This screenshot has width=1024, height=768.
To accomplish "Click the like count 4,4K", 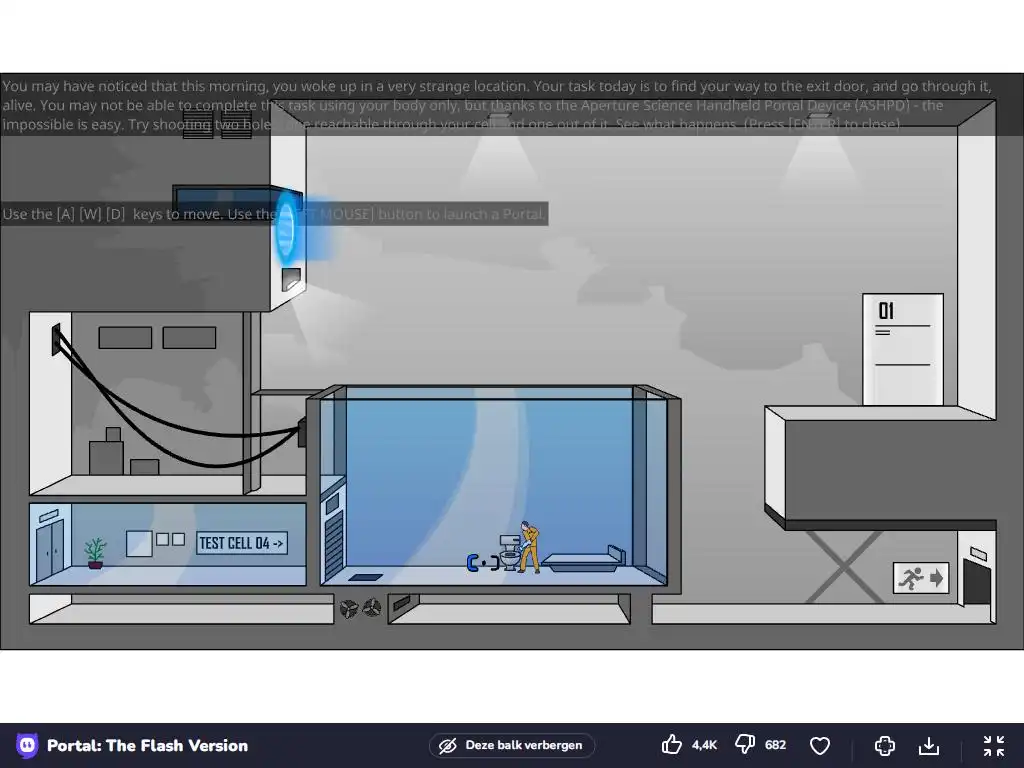I will (704, 745).
